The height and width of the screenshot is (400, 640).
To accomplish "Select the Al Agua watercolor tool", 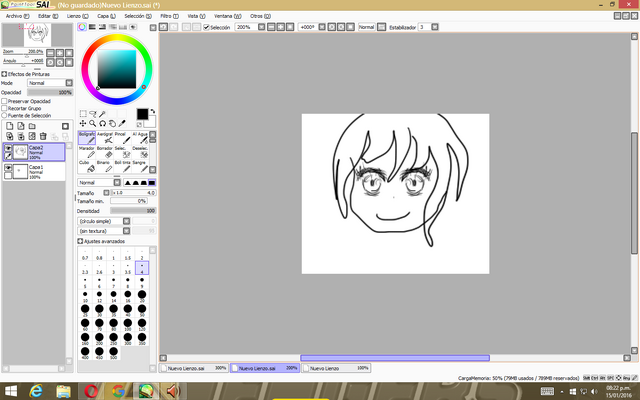I will pyautogui.click(x=140, y=138).
